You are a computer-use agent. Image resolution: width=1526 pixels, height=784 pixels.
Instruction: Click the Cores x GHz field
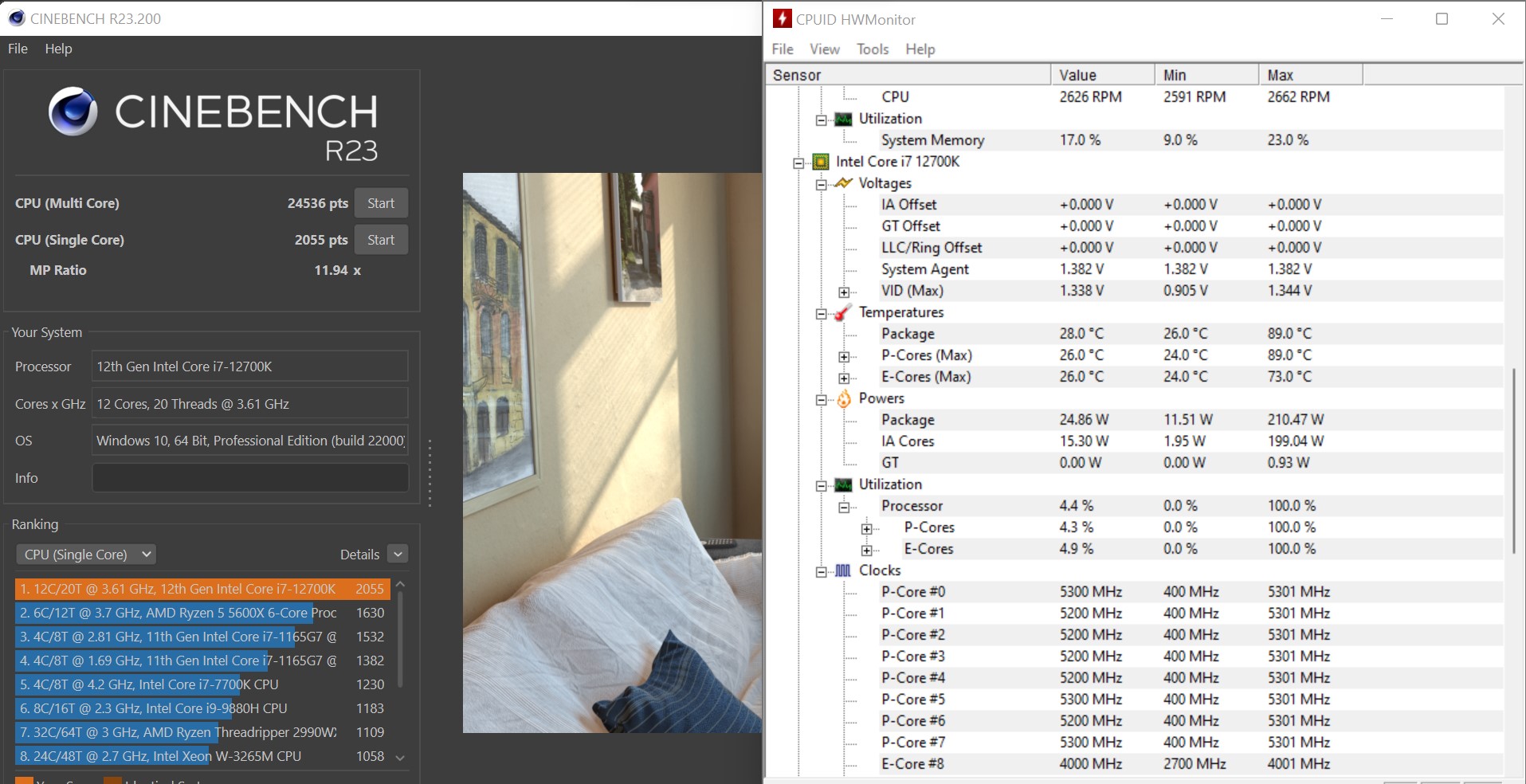tap(250, 404)
